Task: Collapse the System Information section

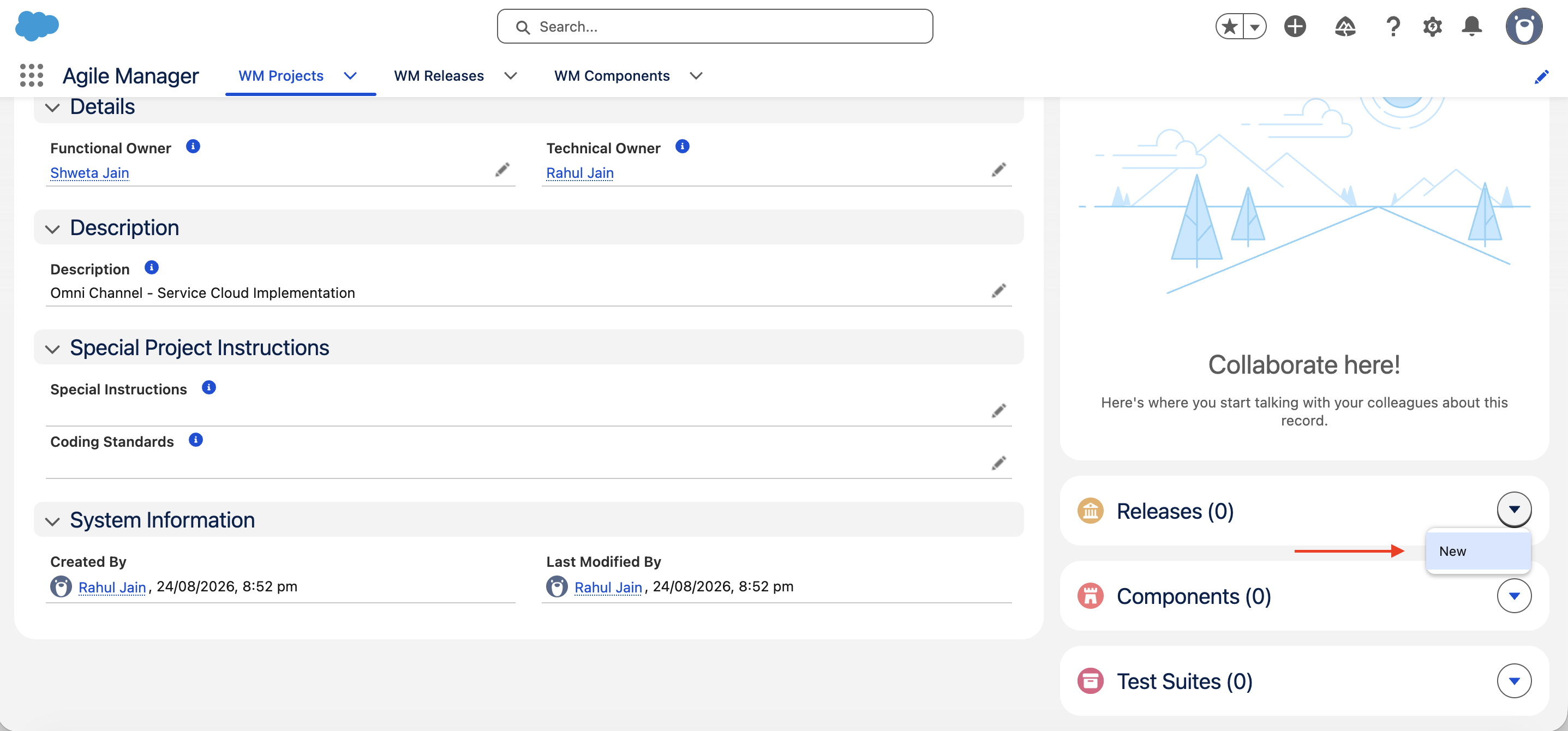Action: point(52,521)
